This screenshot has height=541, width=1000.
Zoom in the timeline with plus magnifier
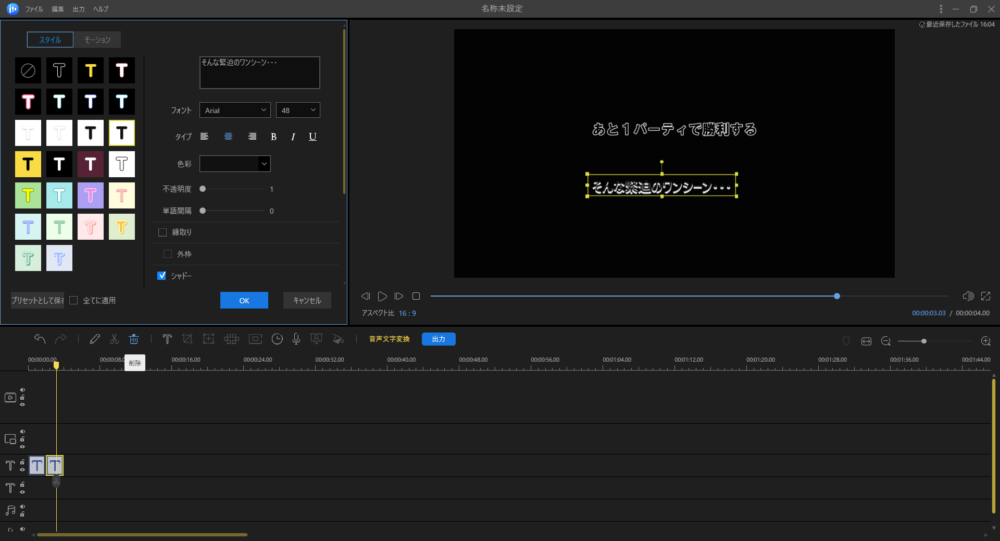[985, 341]
